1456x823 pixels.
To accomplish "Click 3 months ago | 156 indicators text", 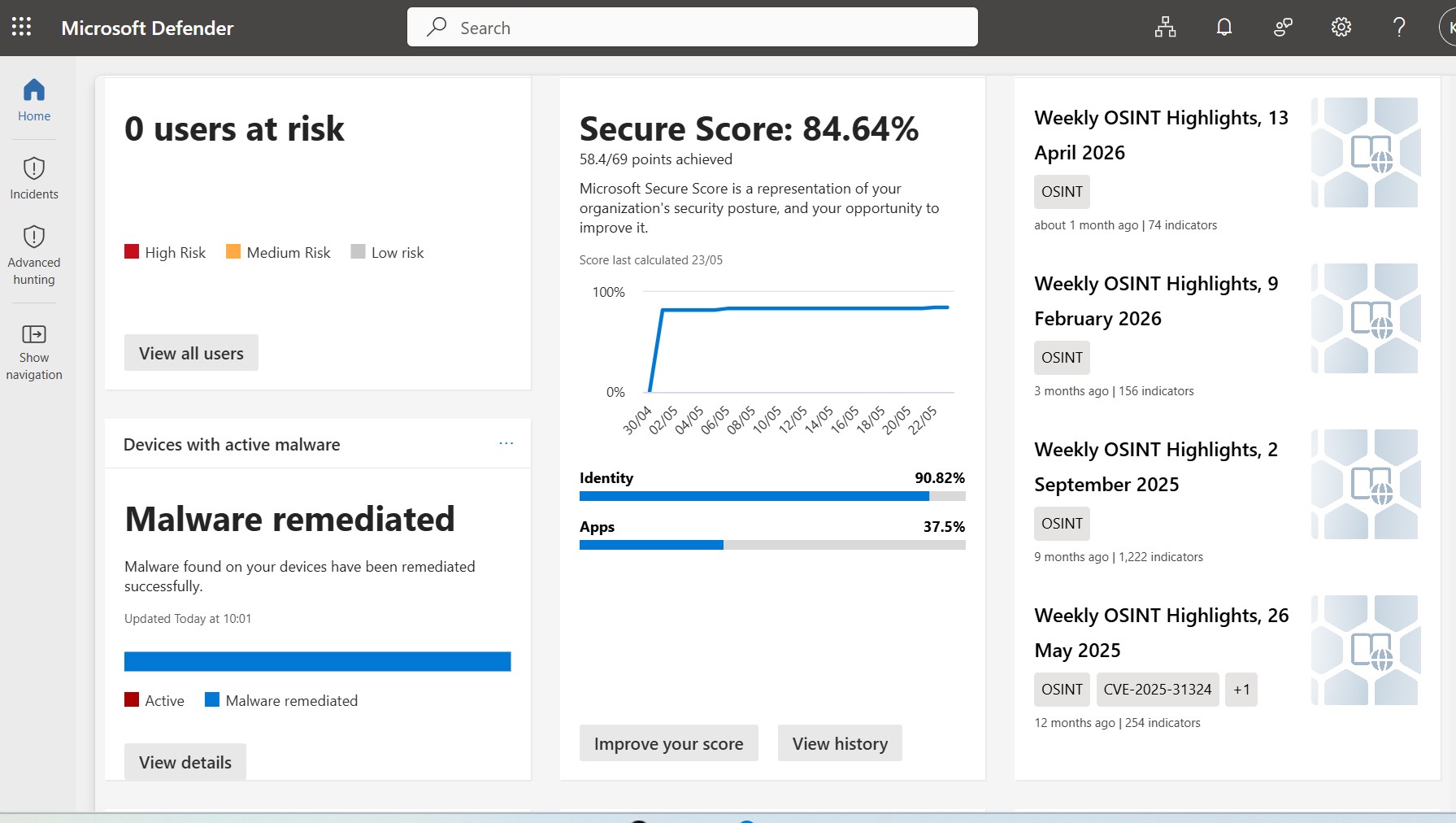I will coord(1114,391).
